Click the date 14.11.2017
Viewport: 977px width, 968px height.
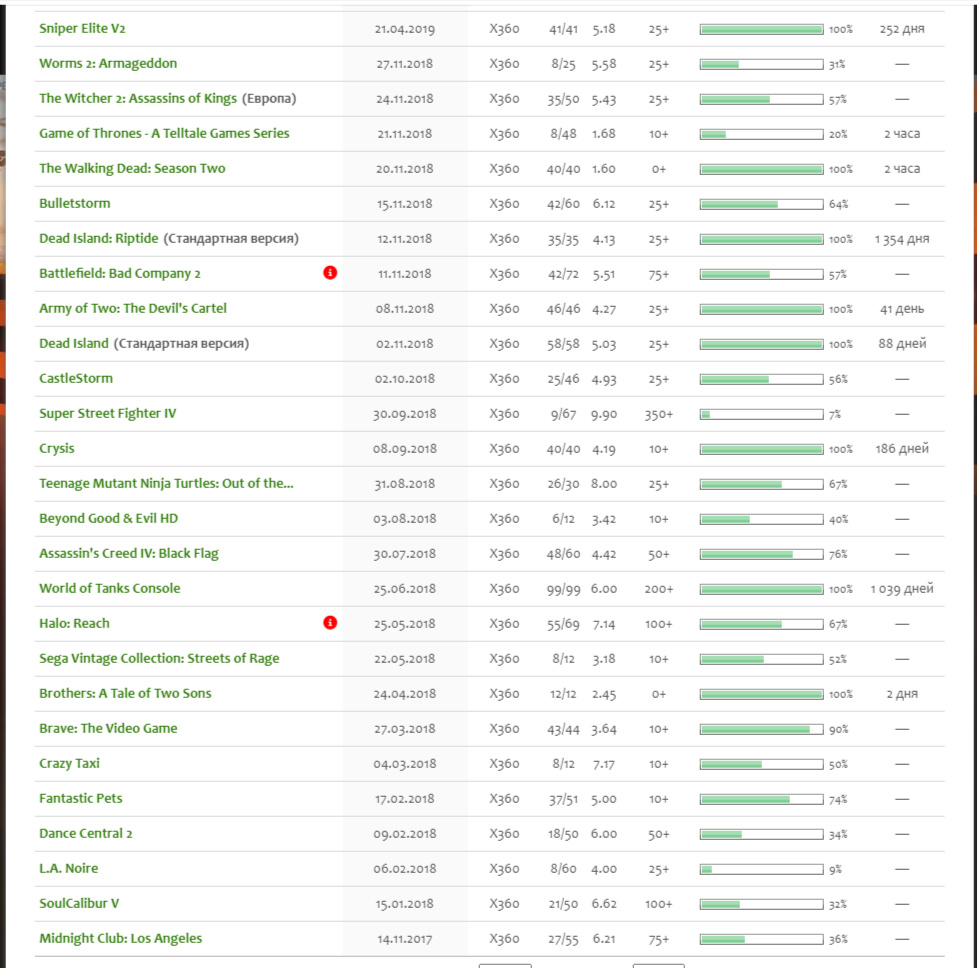tap(405, 939)
